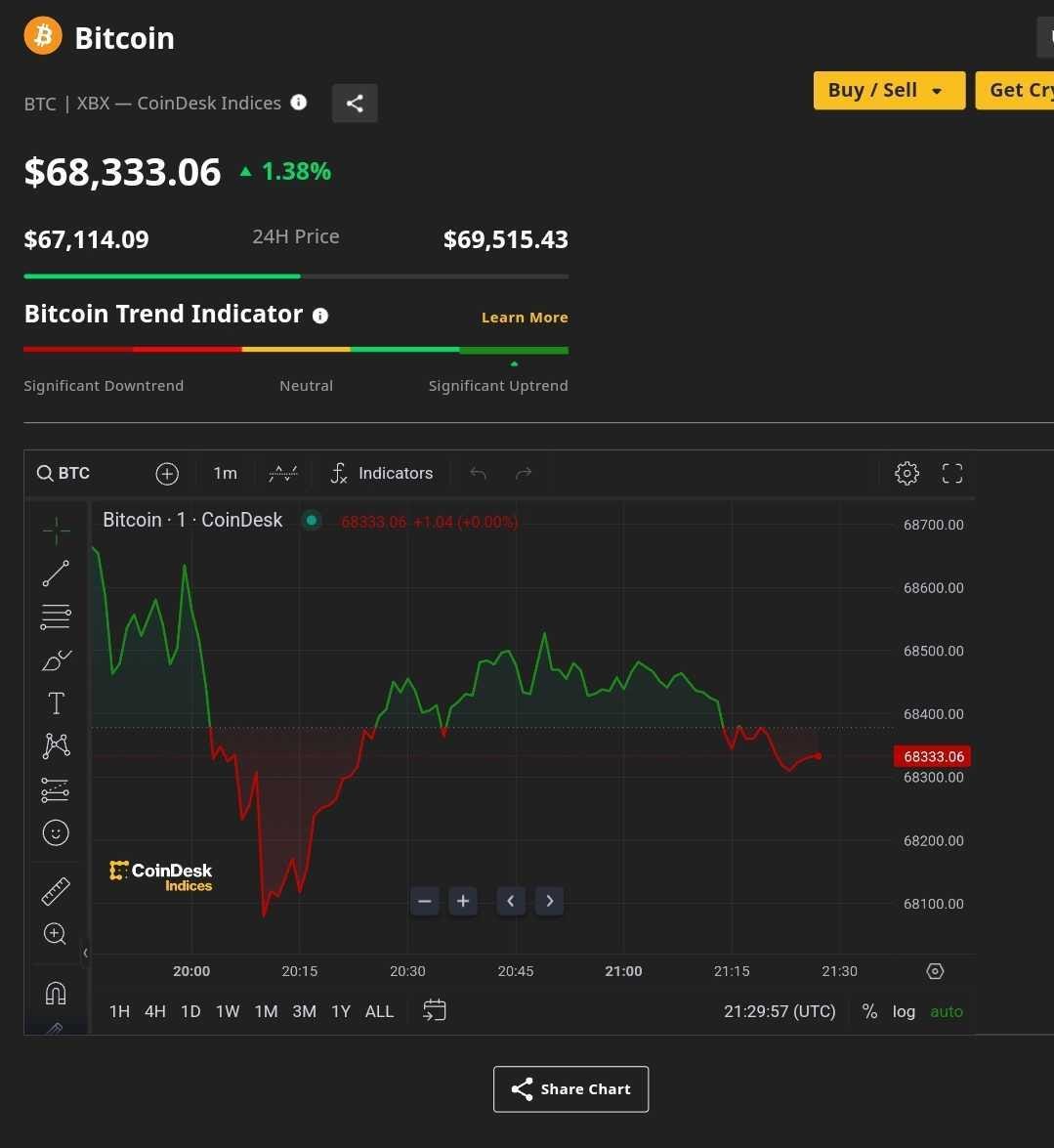Click the $68,333.06 current price

tap(122, 172)
